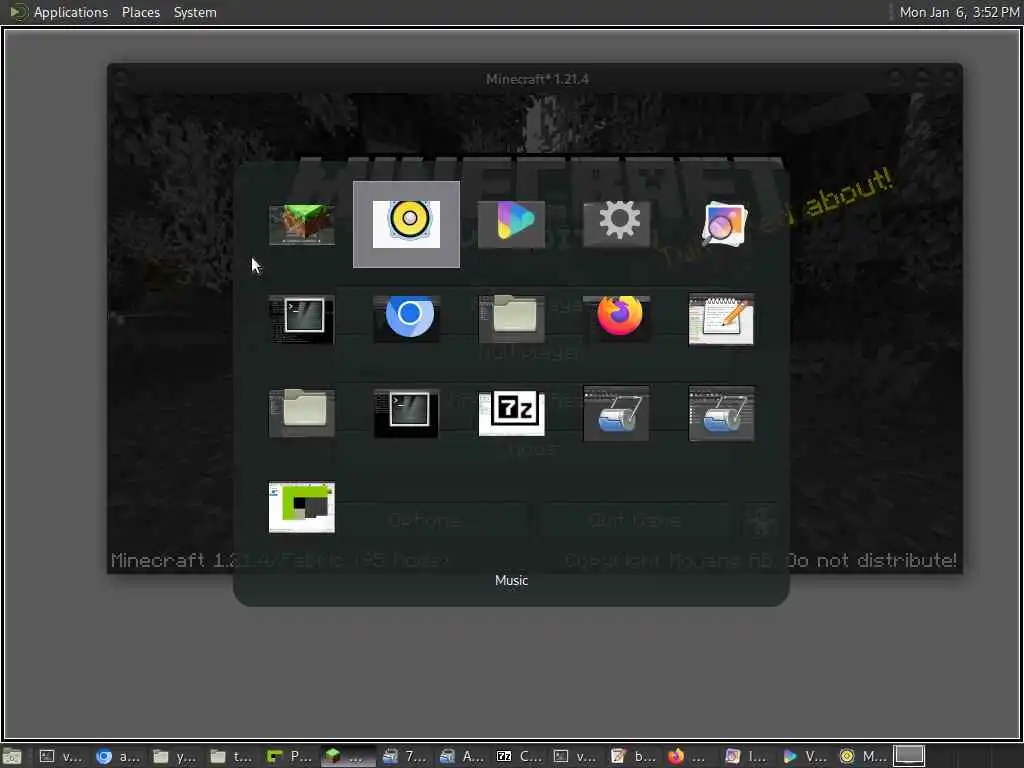Switch to the image viewer magnifier icon
This screenshot has height=768, width=1024.
pyautogui.click(x=722, y=224)
